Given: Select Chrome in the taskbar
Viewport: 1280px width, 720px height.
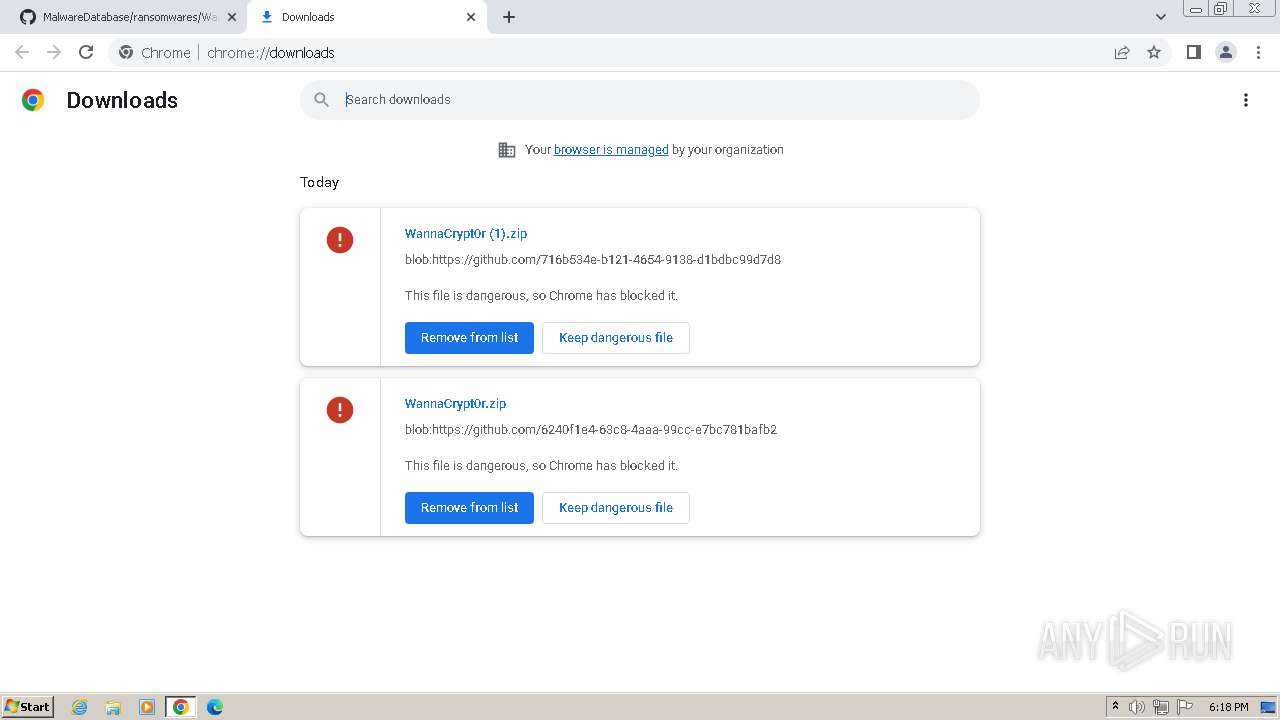Looking at the screenshot, I should click(180, 707).
